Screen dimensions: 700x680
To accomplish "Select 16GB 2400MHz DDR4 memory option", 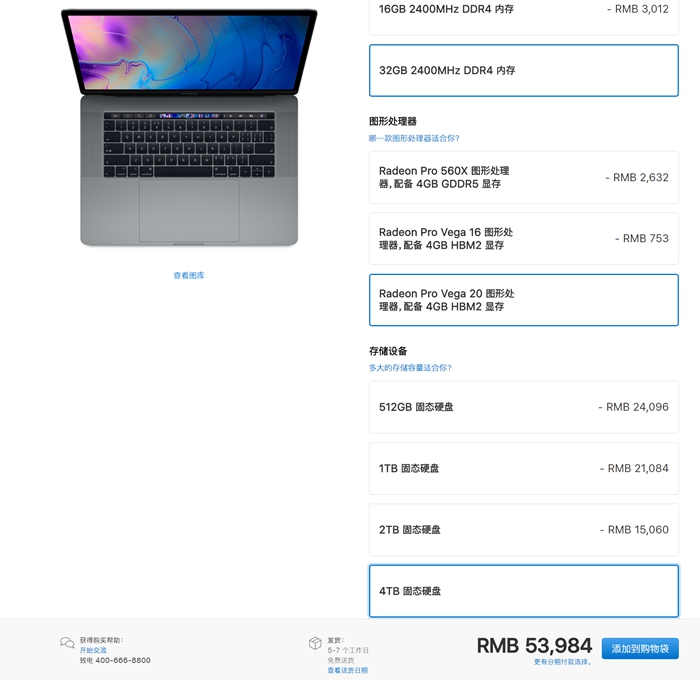I will [524, 17].
